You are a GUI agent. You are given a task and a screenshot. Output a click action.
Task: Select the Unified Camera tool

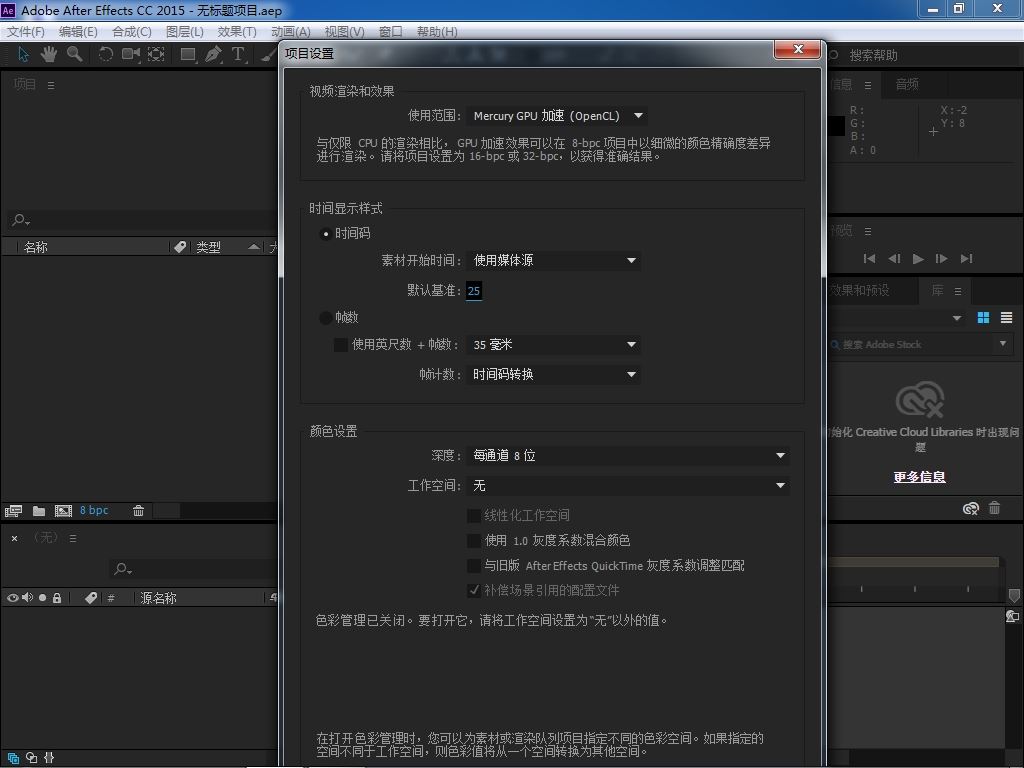coord(131,54)
